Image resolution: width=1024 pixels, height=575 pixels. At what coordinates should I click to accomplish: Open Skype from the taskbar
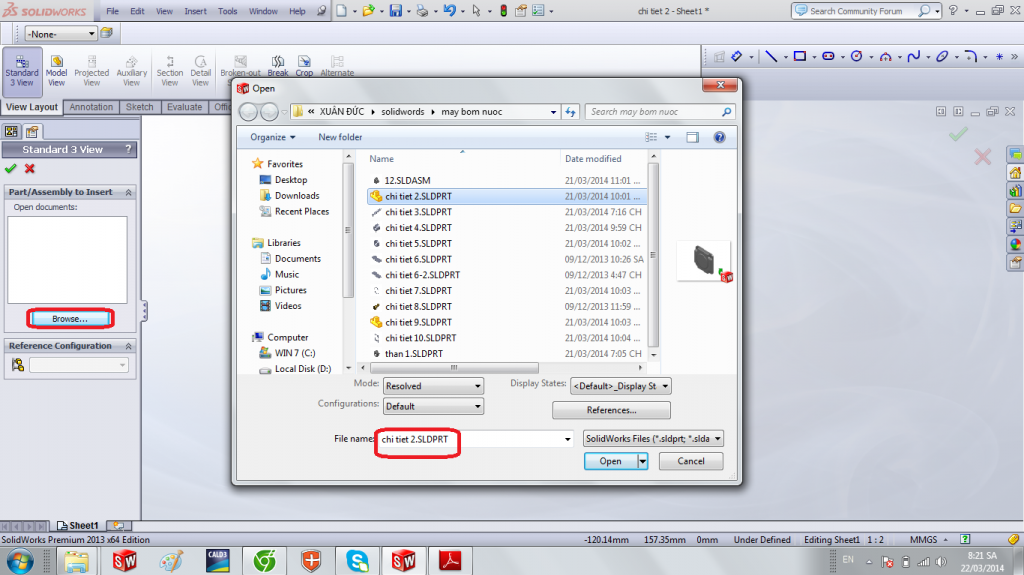[357, 561]
